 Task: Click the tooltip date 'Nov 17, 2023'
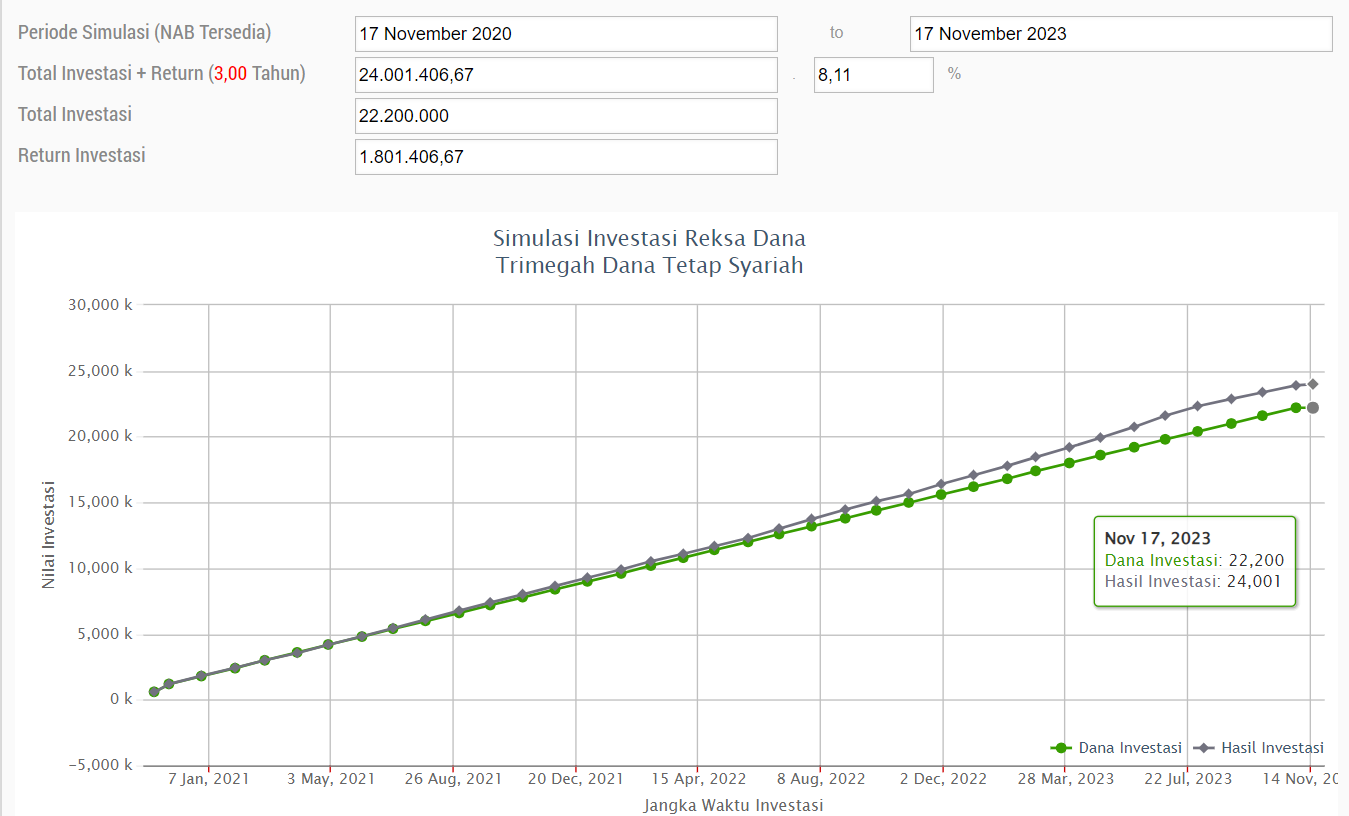(1157, 539)
